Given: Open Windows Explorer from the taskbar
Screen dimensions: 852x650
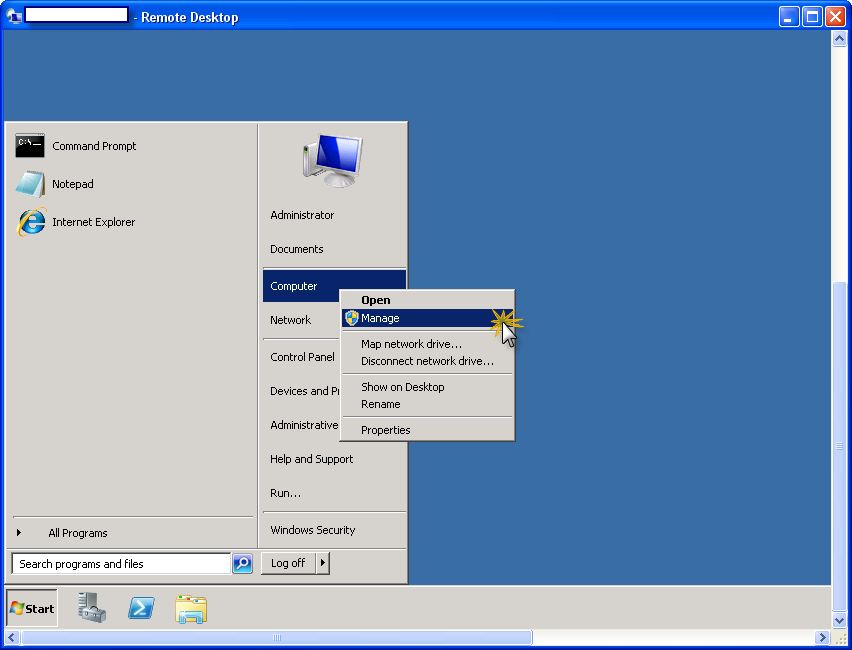Looking at the screenshot, I should tap(191, 609).
